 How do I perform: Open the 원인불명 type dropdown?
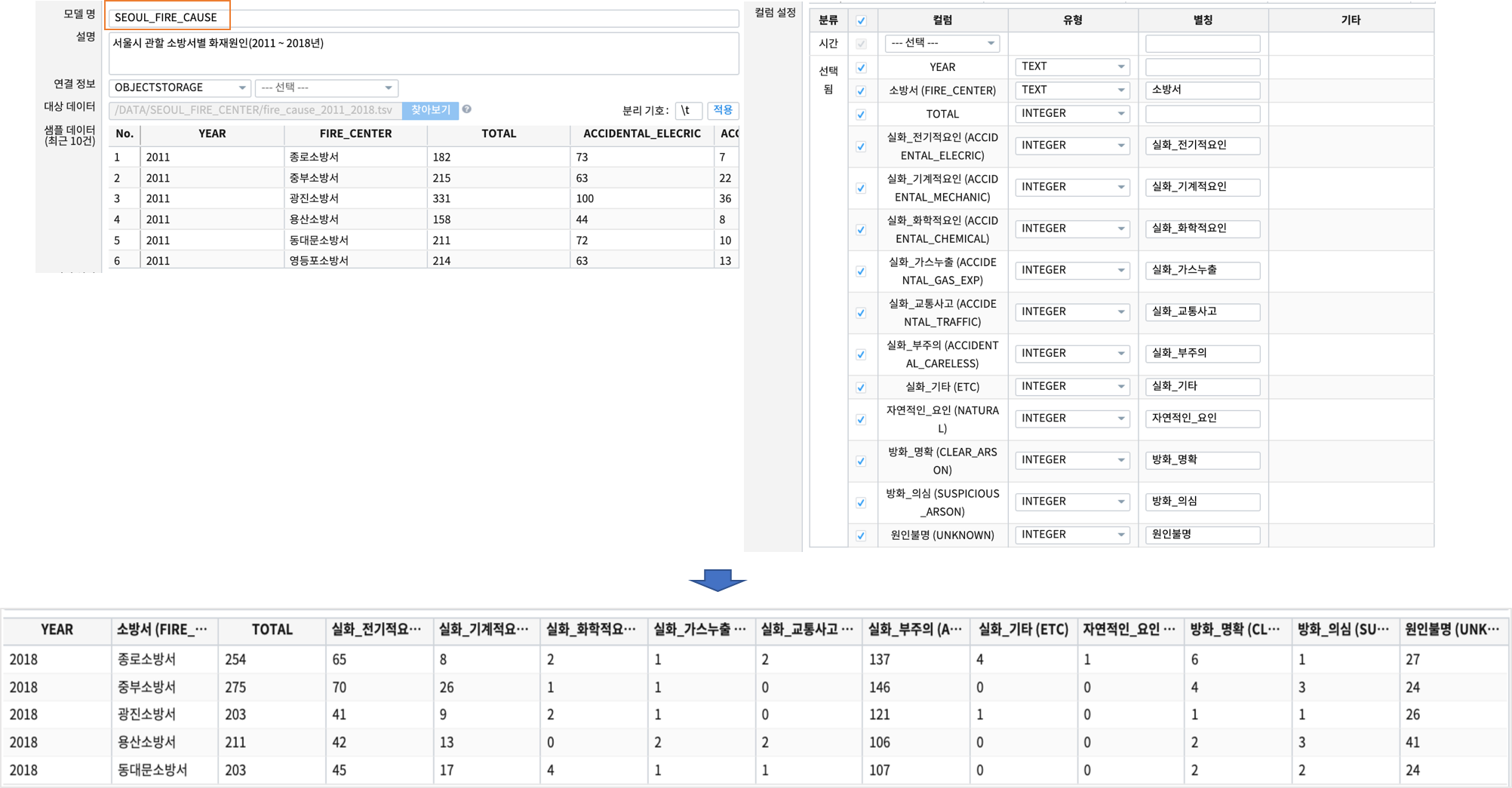point(1072,535)
